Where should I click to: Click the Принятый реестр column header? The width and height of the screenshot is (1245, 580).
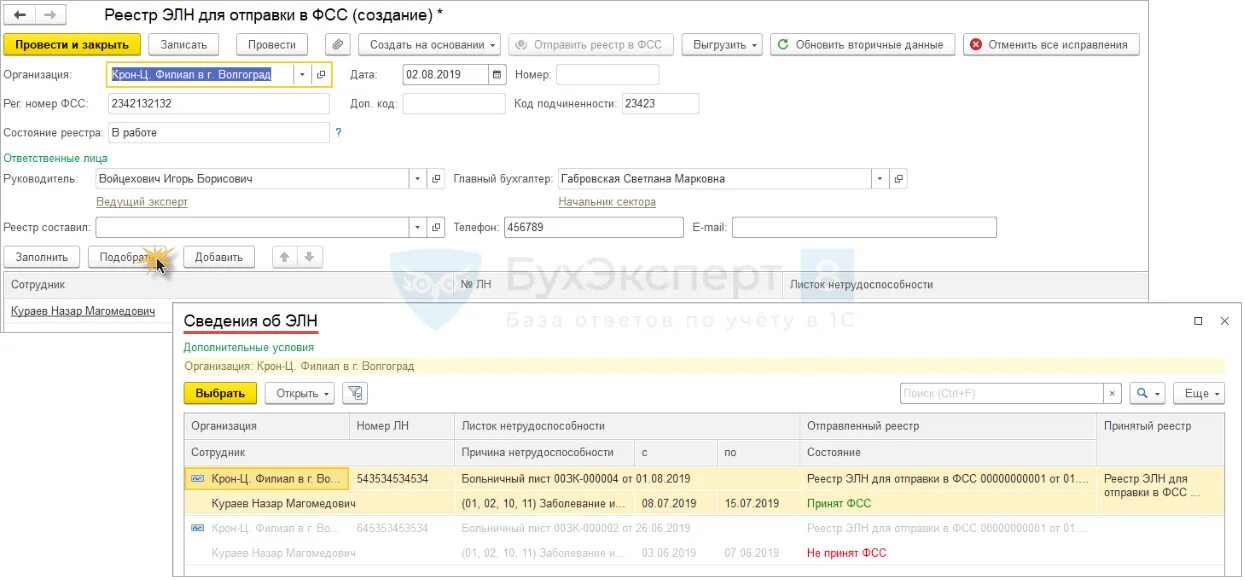click(x=1161, y=426)
